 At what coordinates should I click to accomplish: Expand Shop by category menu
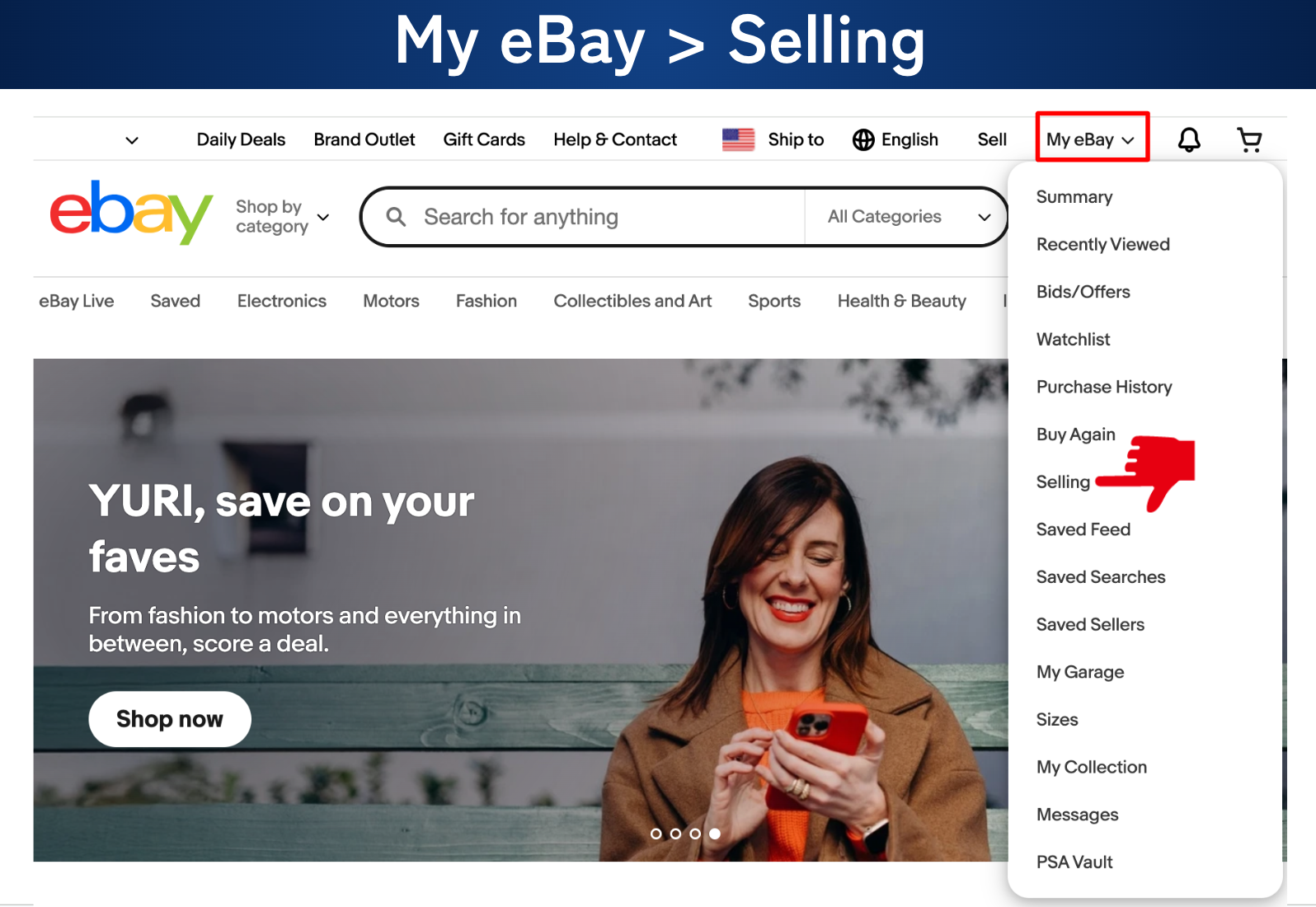(x=282, y=217)
